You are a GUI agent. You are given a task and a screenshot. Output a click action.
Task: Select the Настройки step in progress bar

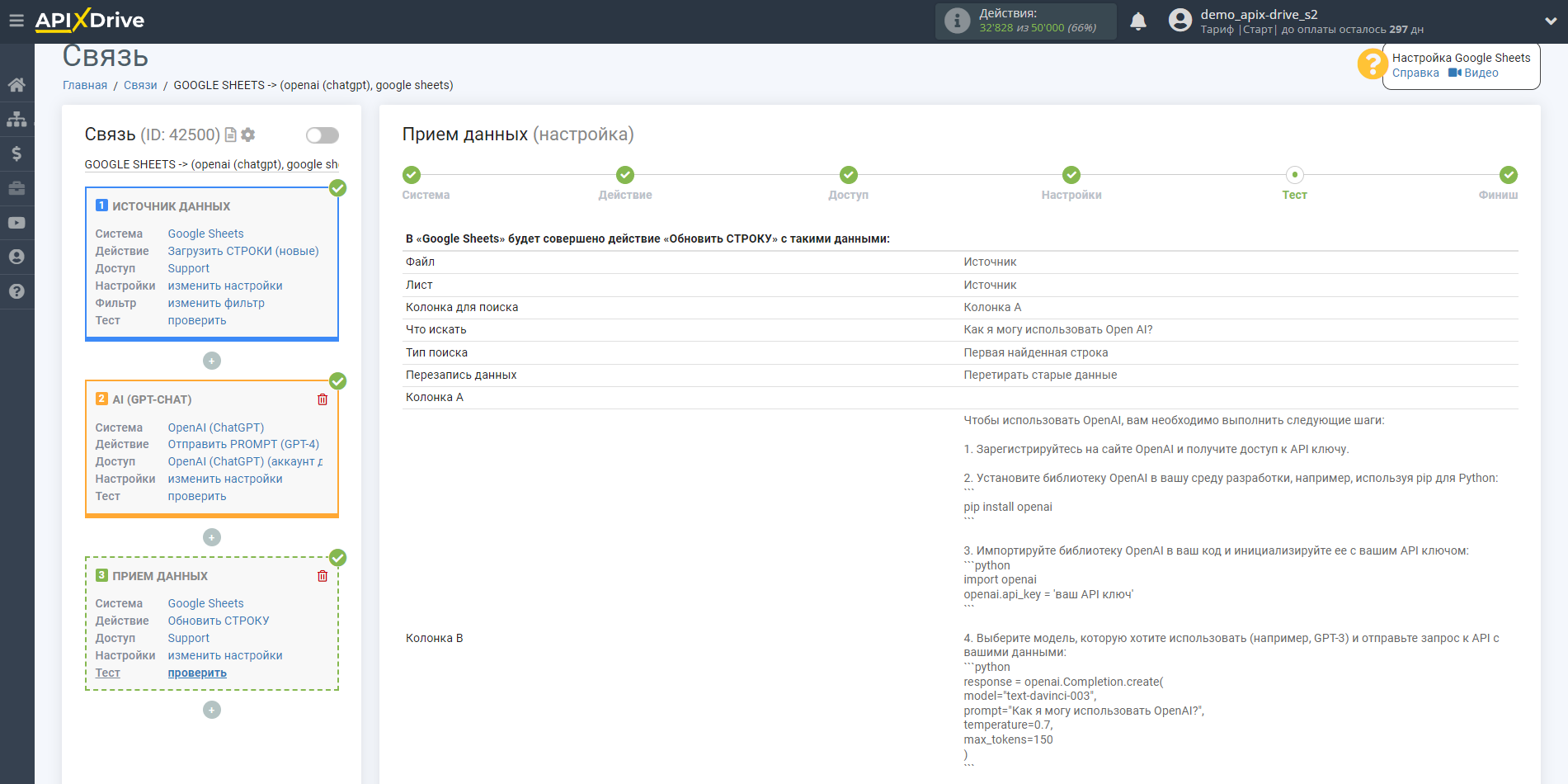1071,175
